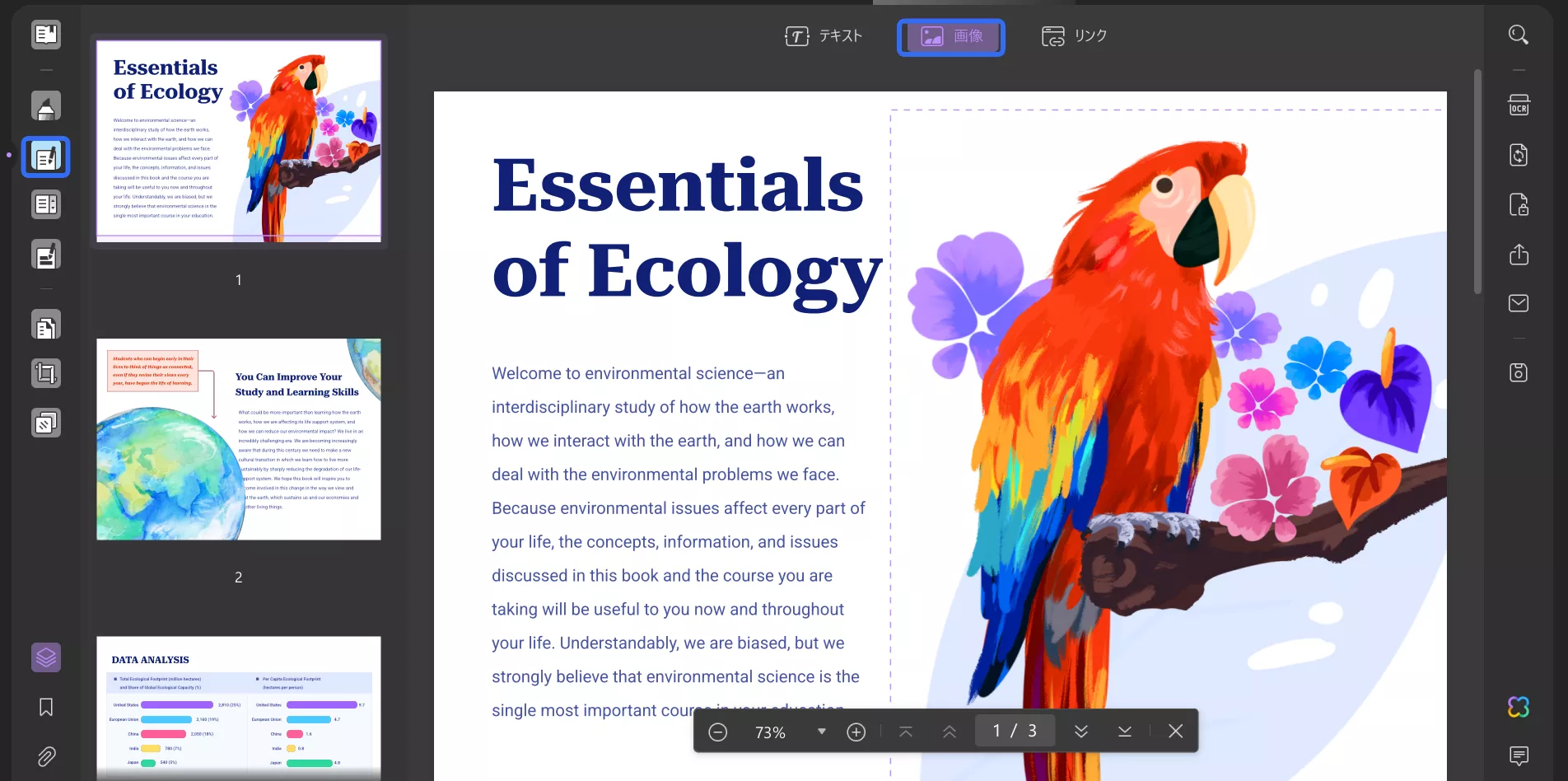Image resolution: width=1568 pixels, height=781 pixels.
Task: Select the page 1 thumbnail
Action: point(239,142)
